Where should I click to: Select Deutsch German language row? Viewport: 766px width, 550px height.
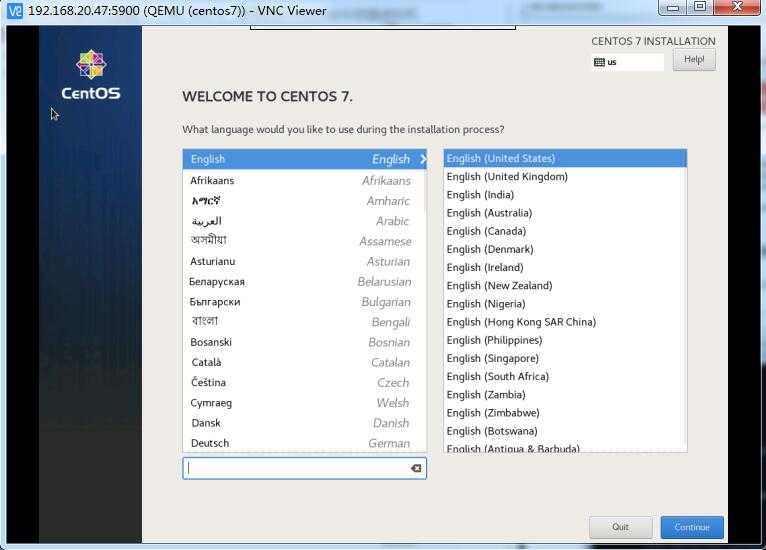pos(304,443)
